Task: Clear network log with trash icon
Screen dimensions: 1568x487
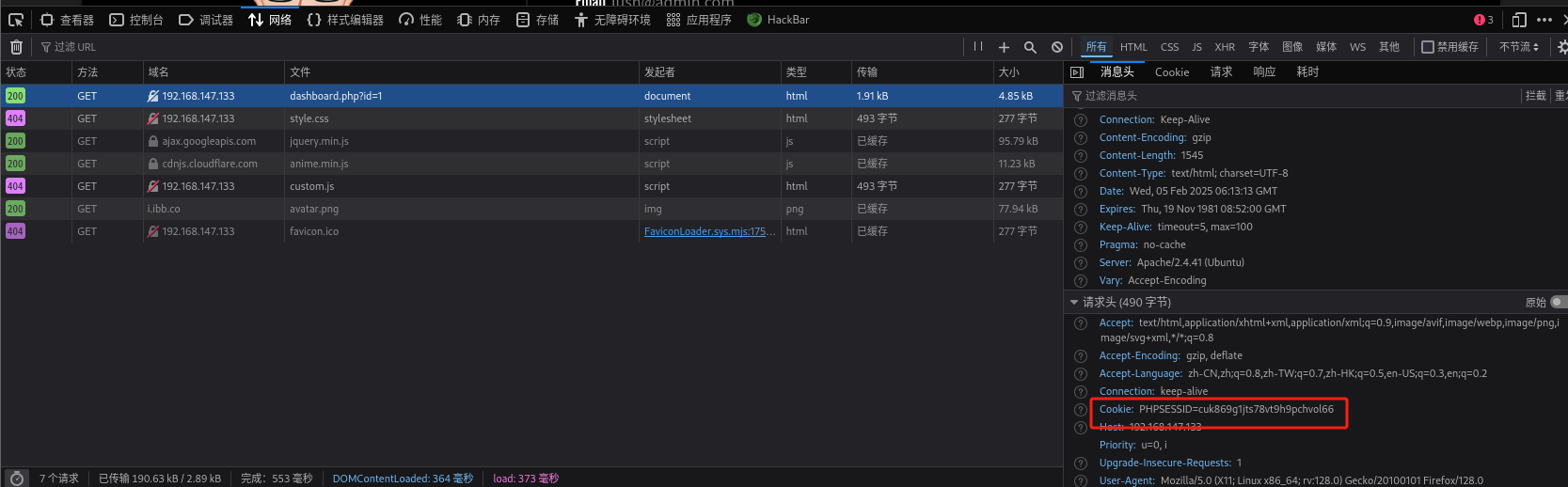Action: coord(16,47)
